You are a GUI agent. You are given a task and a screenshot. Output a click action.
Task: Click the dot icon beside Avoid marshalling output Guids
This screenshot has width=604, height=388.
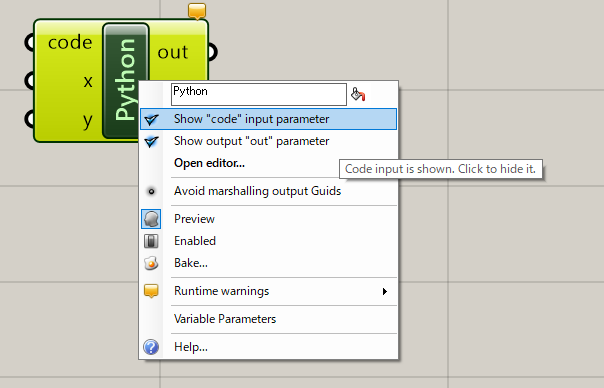151,191
